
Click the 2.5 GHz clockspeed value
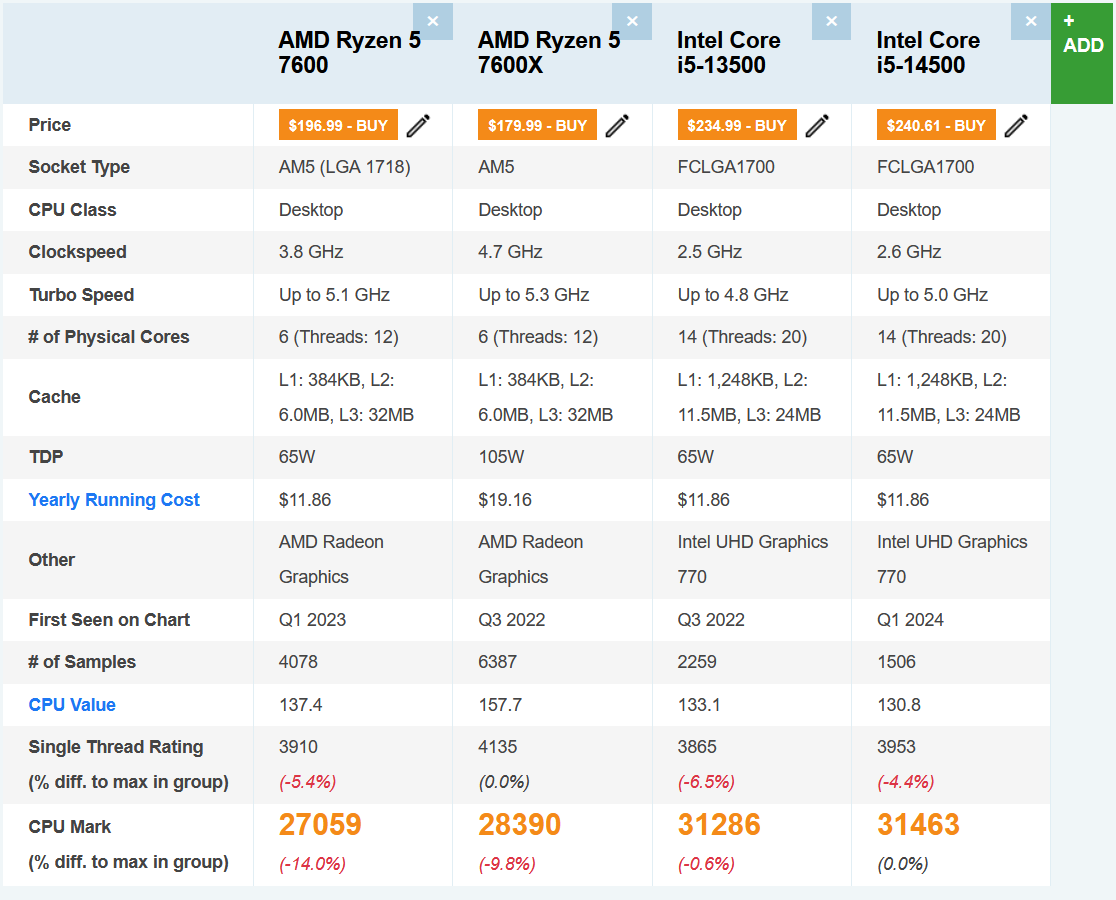tap(710, 252)
